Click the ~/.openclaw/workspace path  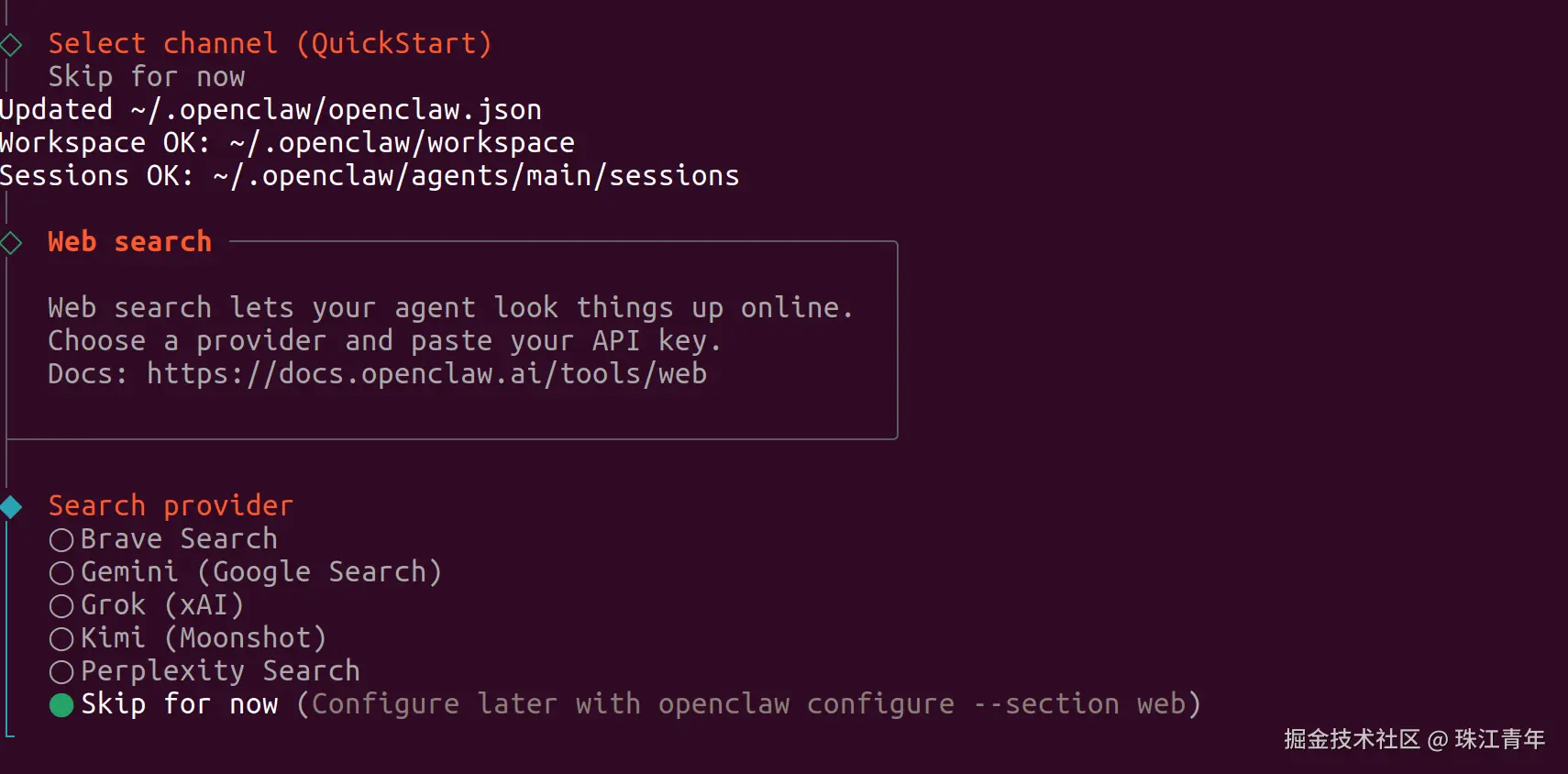point(402,143)
